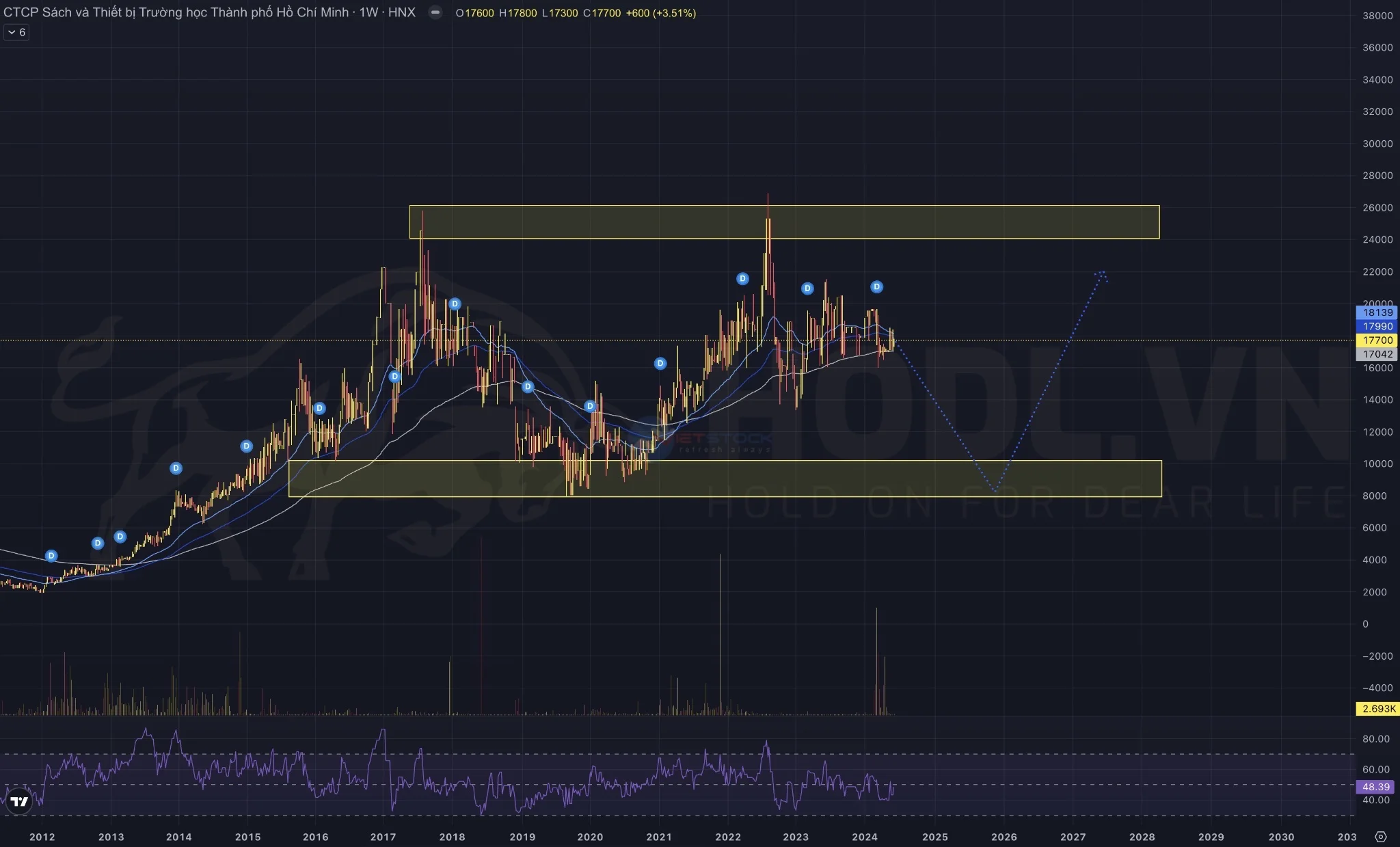Image resolution: width=1400 pixels, height=847 pixels.
Task: Click dividend D marker just before 2015
Action: (x=246, y=446)
